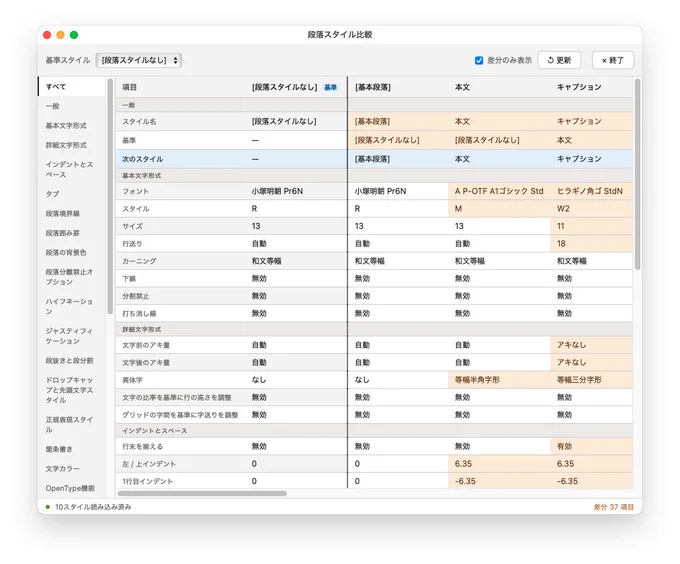Viewport: 680px width, 564px height.
Task: Open OpenType機能 sidebar category
Action: click(70, 488)
